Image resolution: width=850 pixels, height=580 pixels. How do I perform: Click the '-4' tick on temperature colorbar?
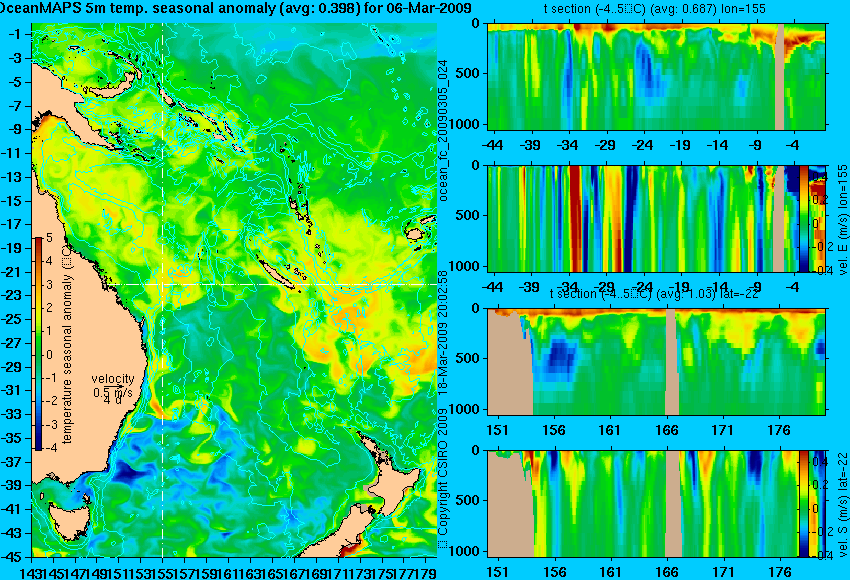(49, 448)
